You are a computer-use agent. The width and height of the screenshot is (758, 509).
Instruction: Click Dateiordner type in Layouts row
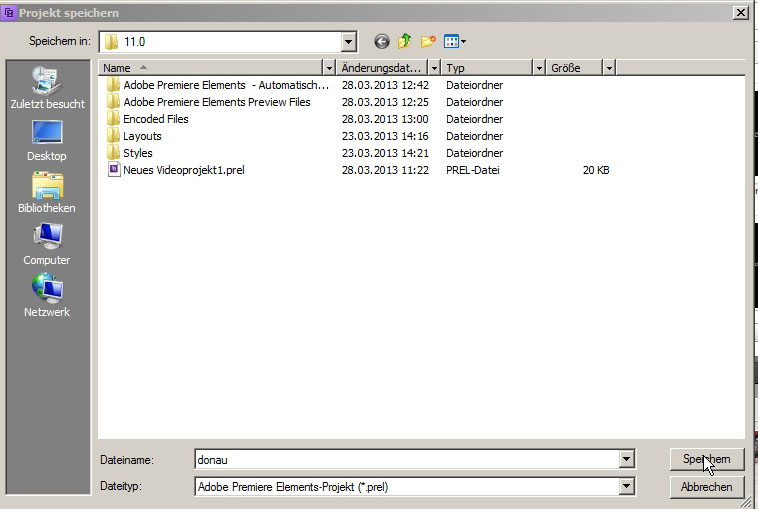point(474,136)
